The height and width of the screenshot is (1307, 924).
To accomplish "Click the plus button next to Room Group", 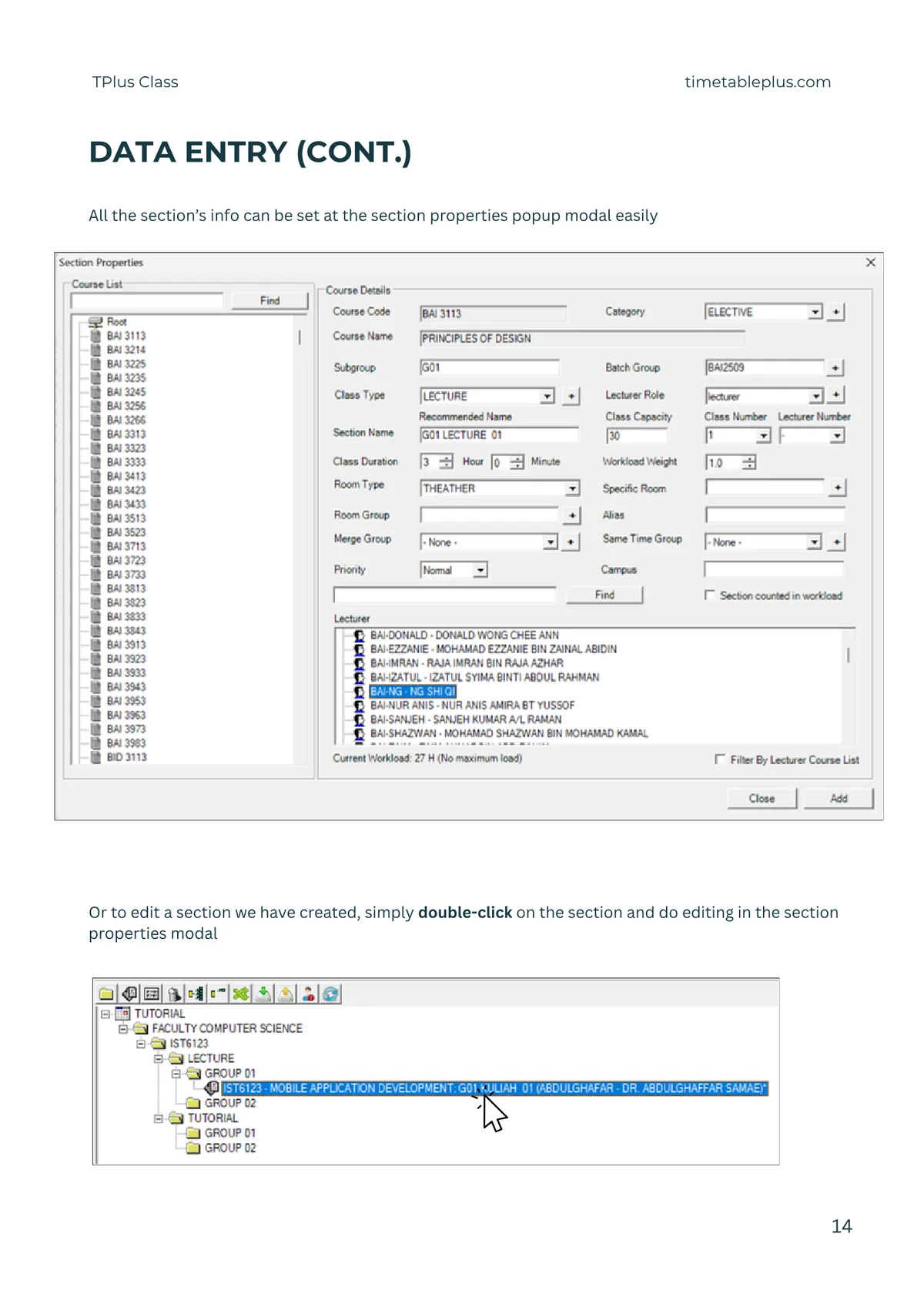I will tap(572, 515).
